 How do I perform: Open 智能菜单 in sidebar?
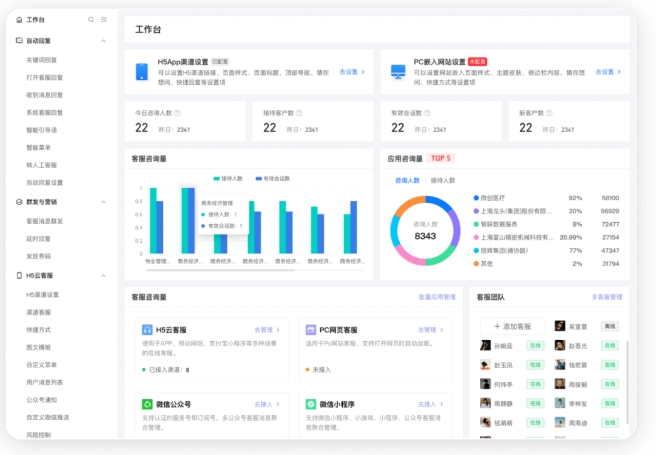tap(38, 148)
